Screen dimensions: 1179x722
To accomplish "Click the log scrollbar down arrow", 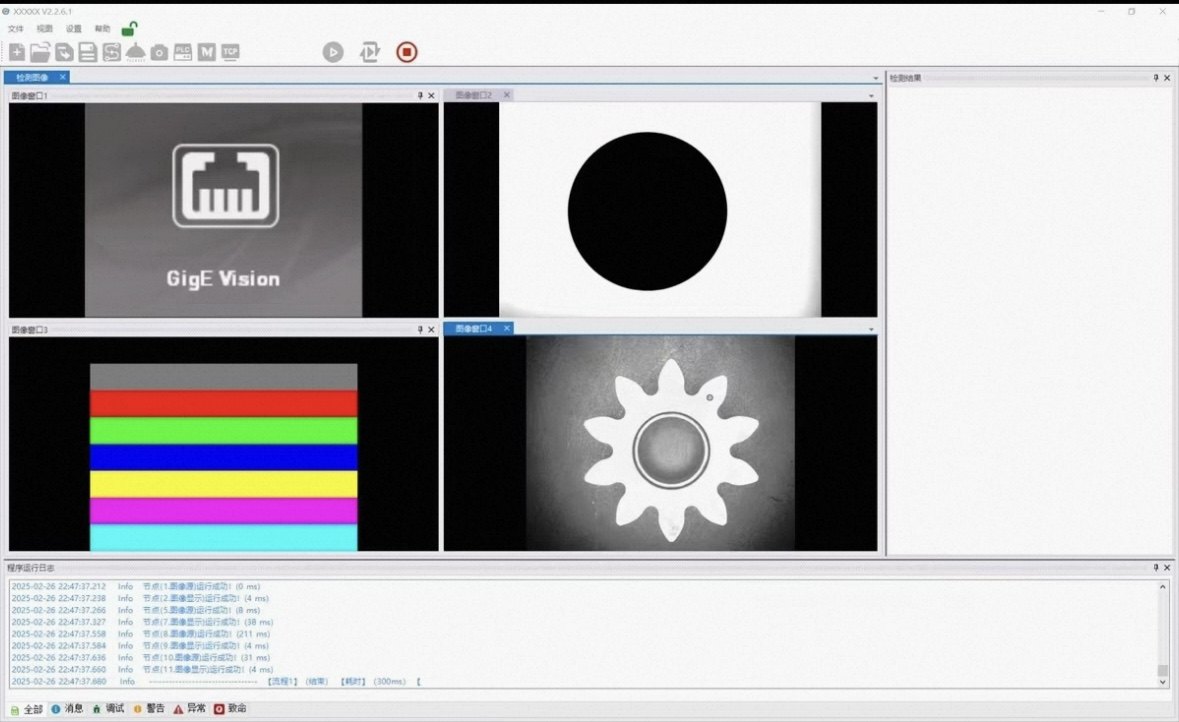I will [1162, 682].
